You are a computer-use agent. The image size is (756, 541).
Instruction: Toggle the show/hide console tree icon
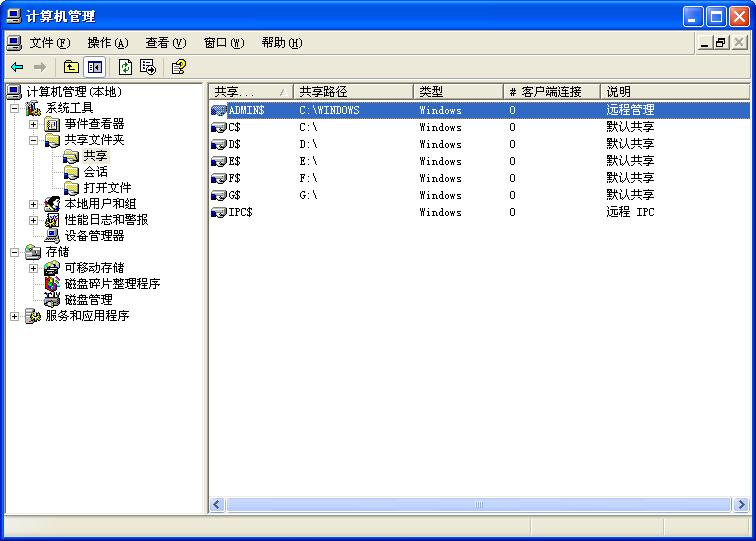click(94, 67)
